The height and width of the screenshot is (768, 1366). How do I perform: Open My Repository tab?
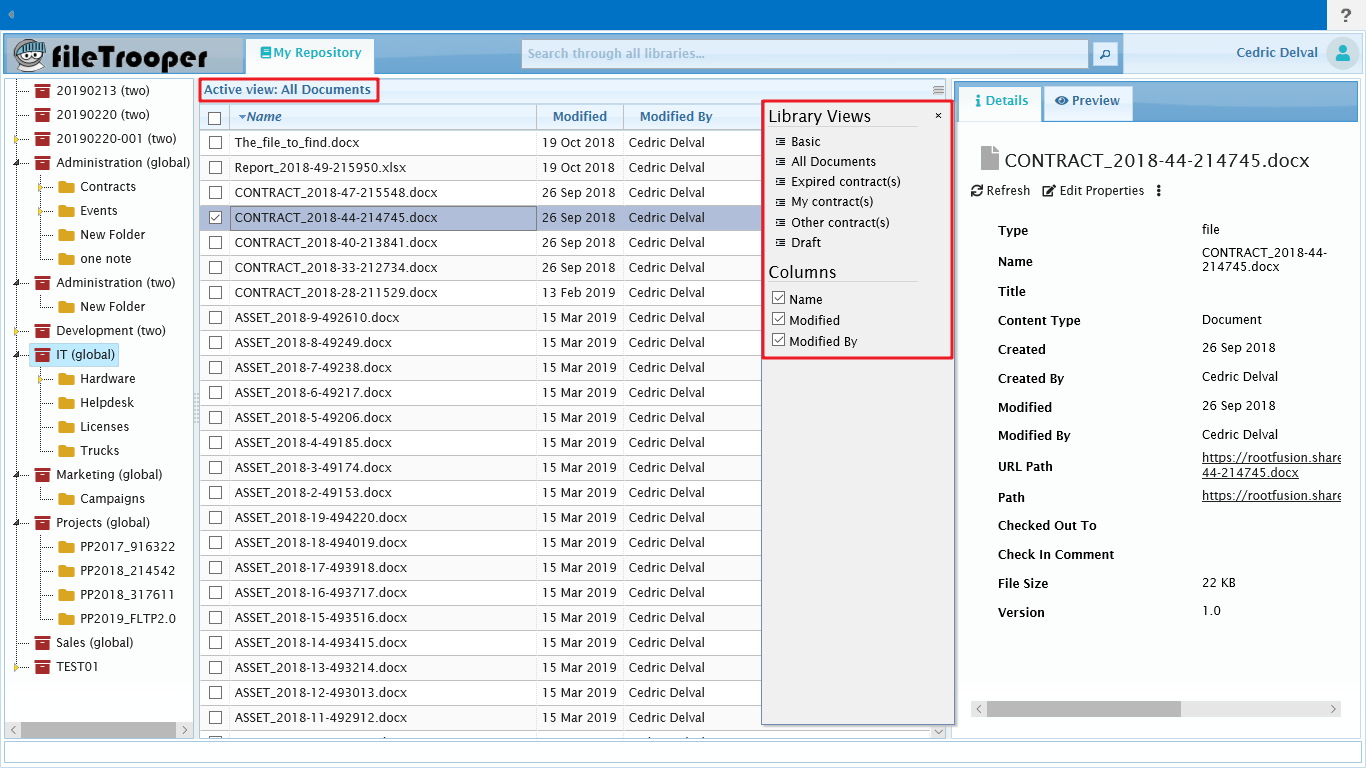309,52
